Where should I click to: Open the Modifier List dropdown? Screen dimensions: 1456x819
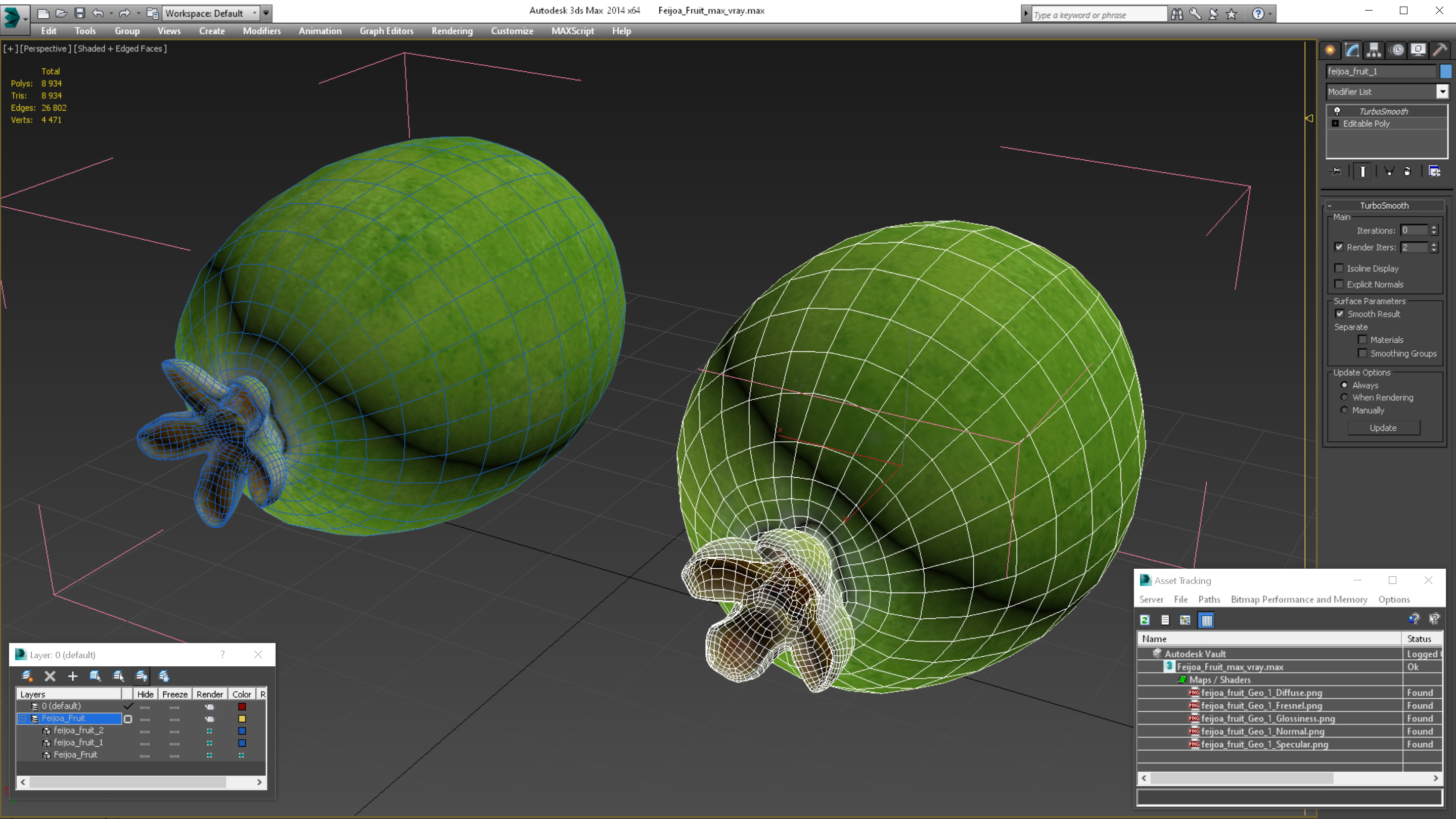point(1442,92)
